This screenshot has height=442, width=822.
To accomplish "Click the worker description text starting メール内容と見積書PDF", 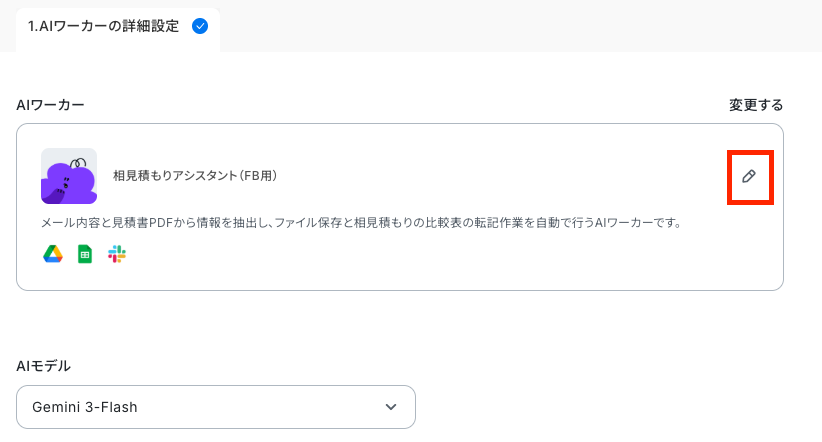I will pos(362,223).
